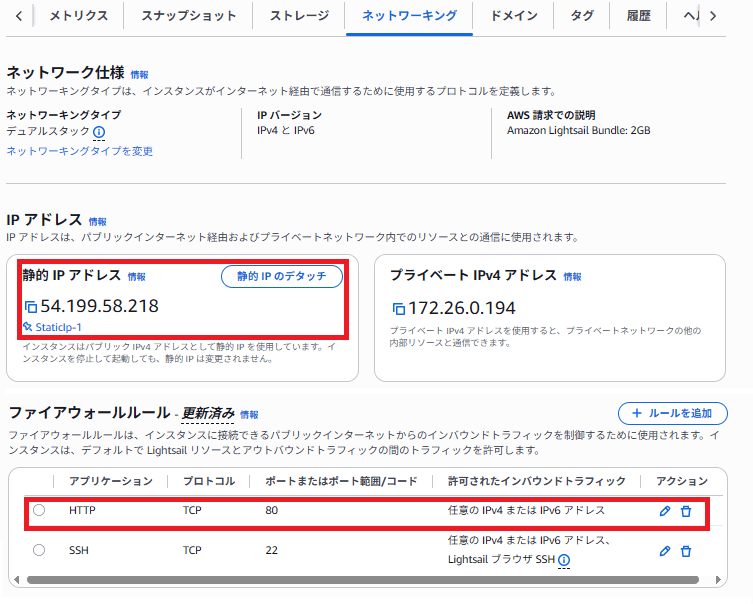
Task: Go to the ドメイン tab
Action: 513,16
